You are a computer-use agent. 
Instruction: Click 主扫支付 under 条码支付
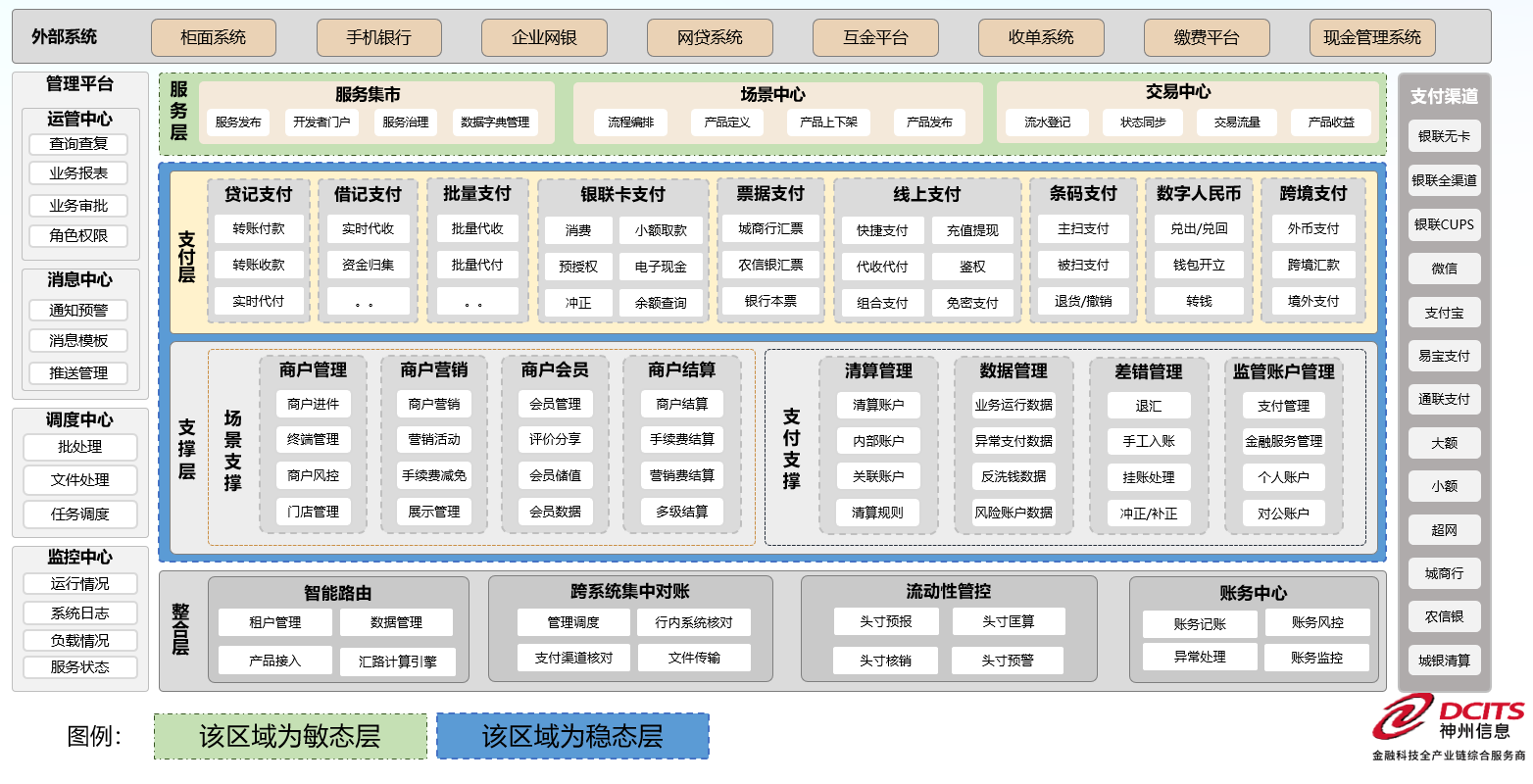[1083, 230]
